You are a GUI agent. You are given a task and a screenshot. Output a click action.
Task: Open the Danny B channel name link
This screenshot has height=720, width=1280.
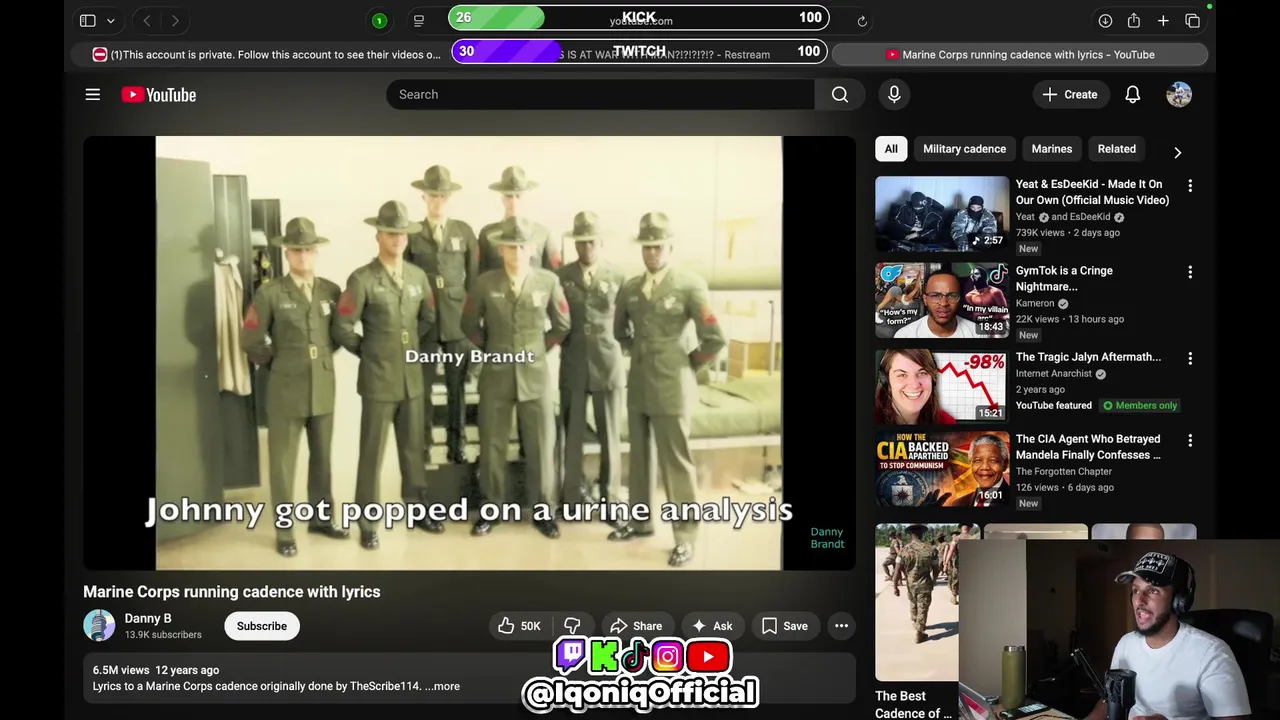pyautogui.click(x=148, y=619)
